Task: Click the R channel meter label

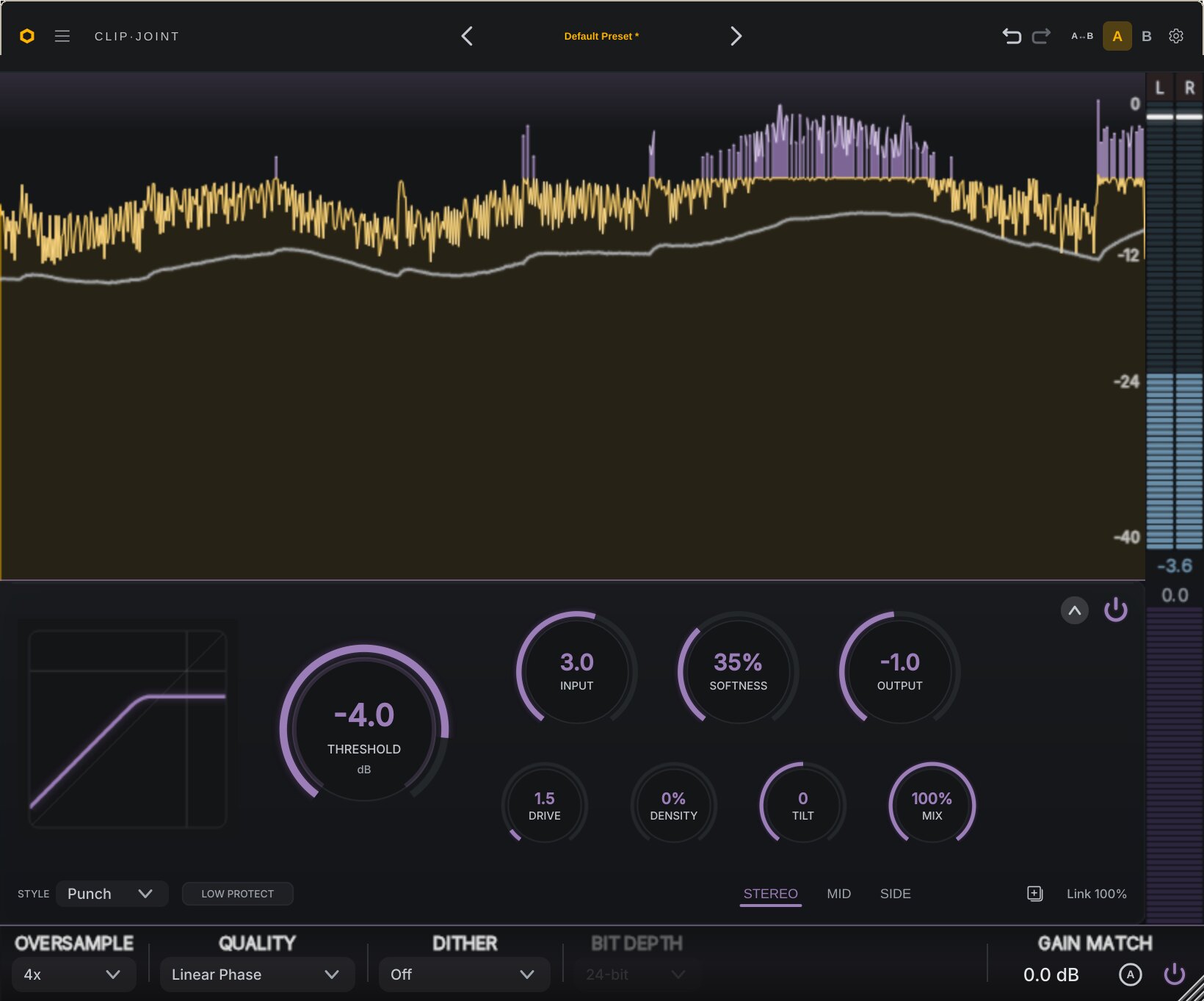Action: tap(1189, 88)
